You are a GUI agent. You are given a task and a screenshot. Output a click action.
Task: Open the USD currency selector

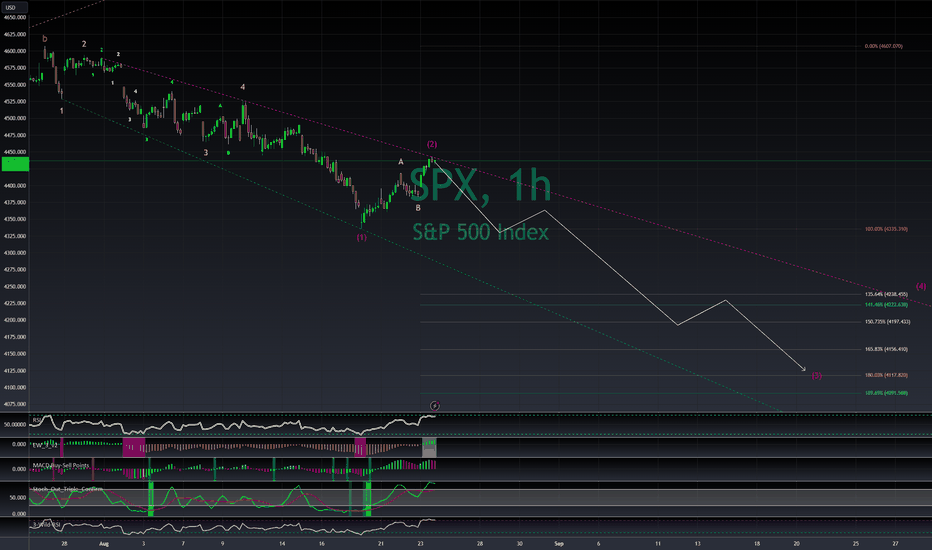coord(14,8)
